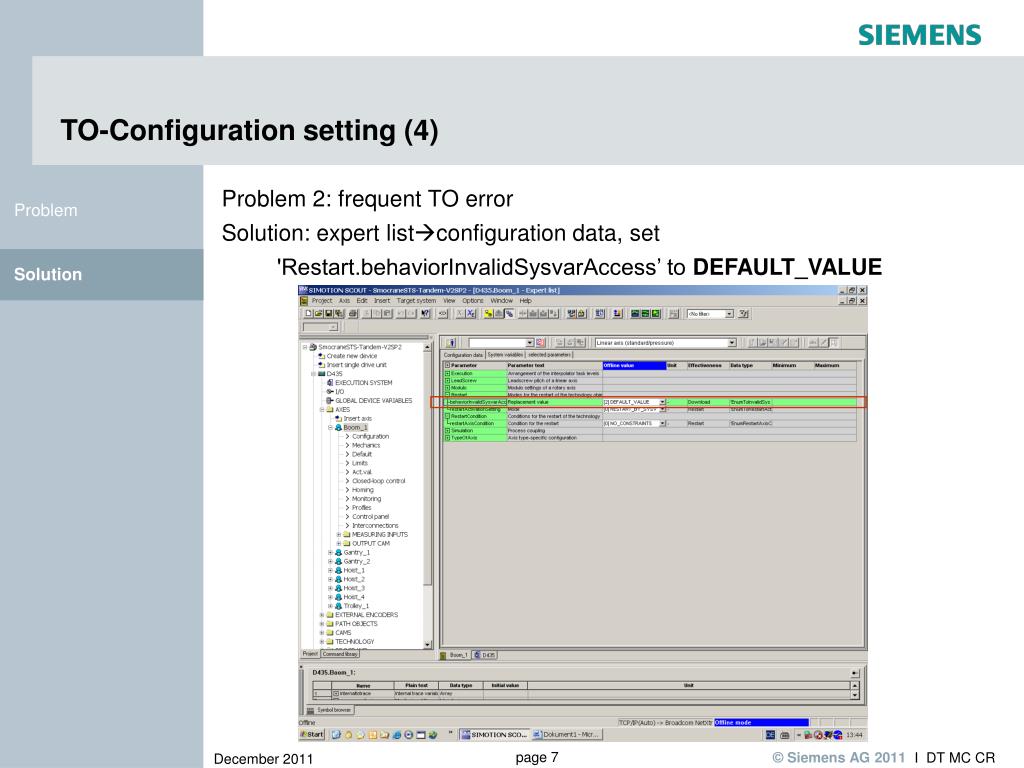Switch to SIMOTION SCOUT taskbar button

point(494,735)
